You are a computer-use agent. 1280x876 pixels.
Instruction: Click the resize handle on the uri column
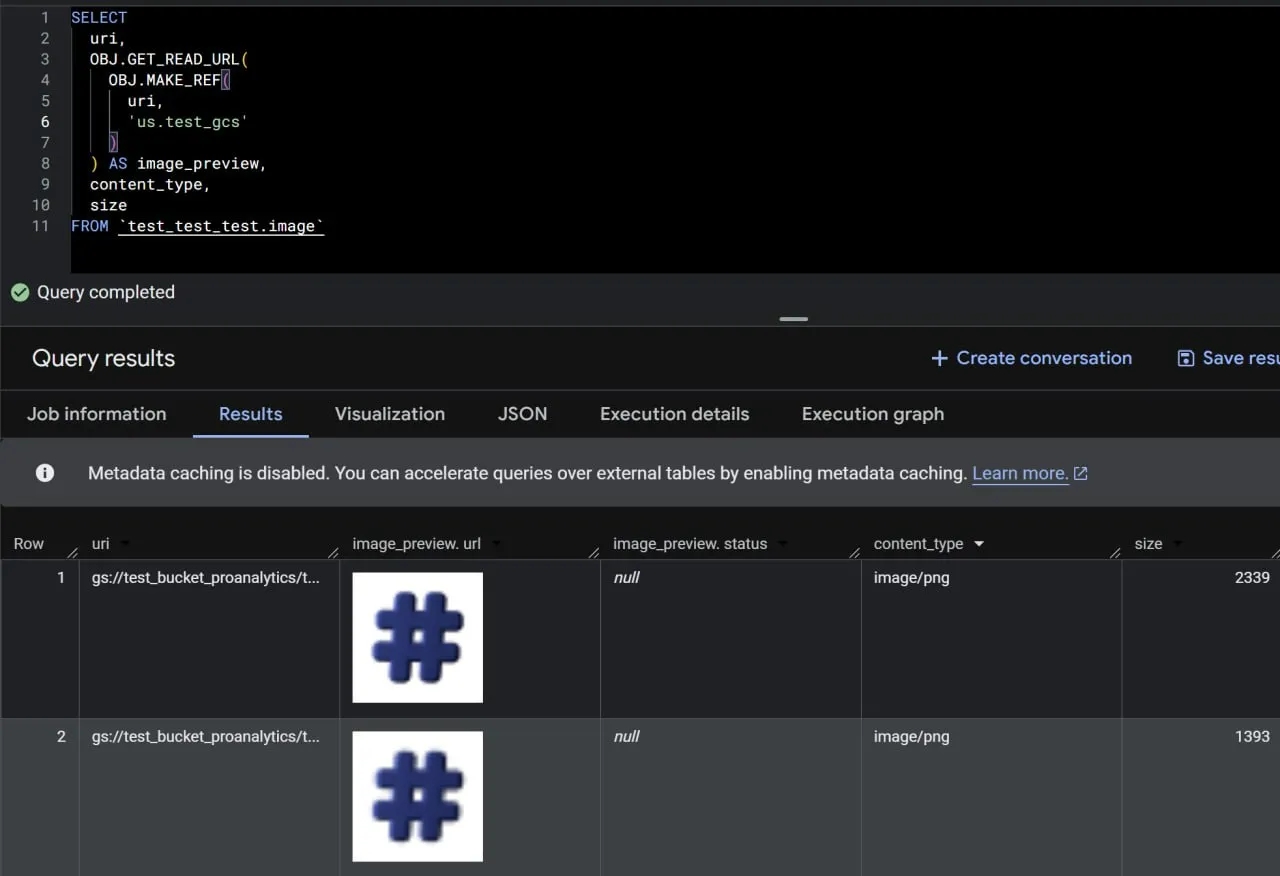(x=332, y=552)
